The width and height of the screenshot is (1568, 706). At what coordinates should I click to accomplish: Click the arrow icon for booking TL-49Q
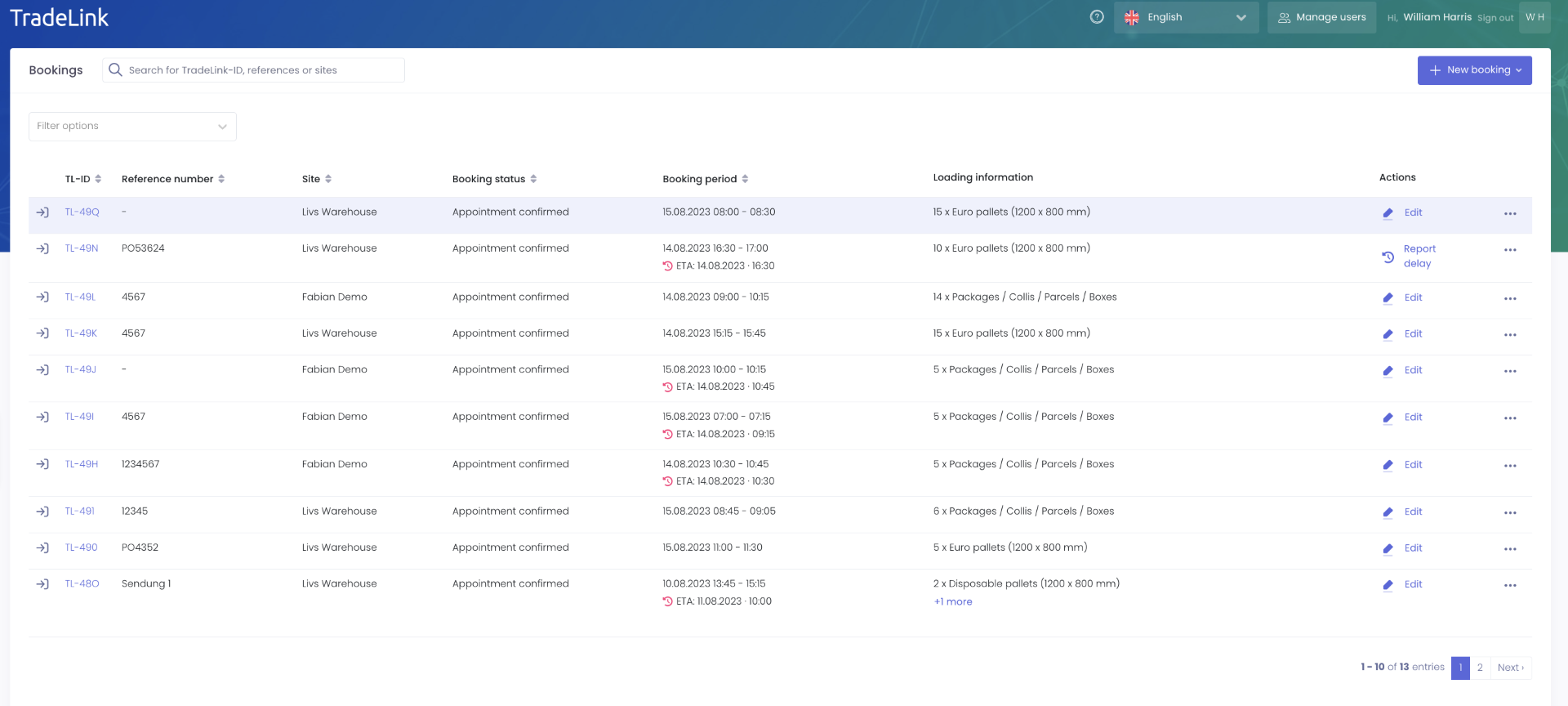coord(42,212)
